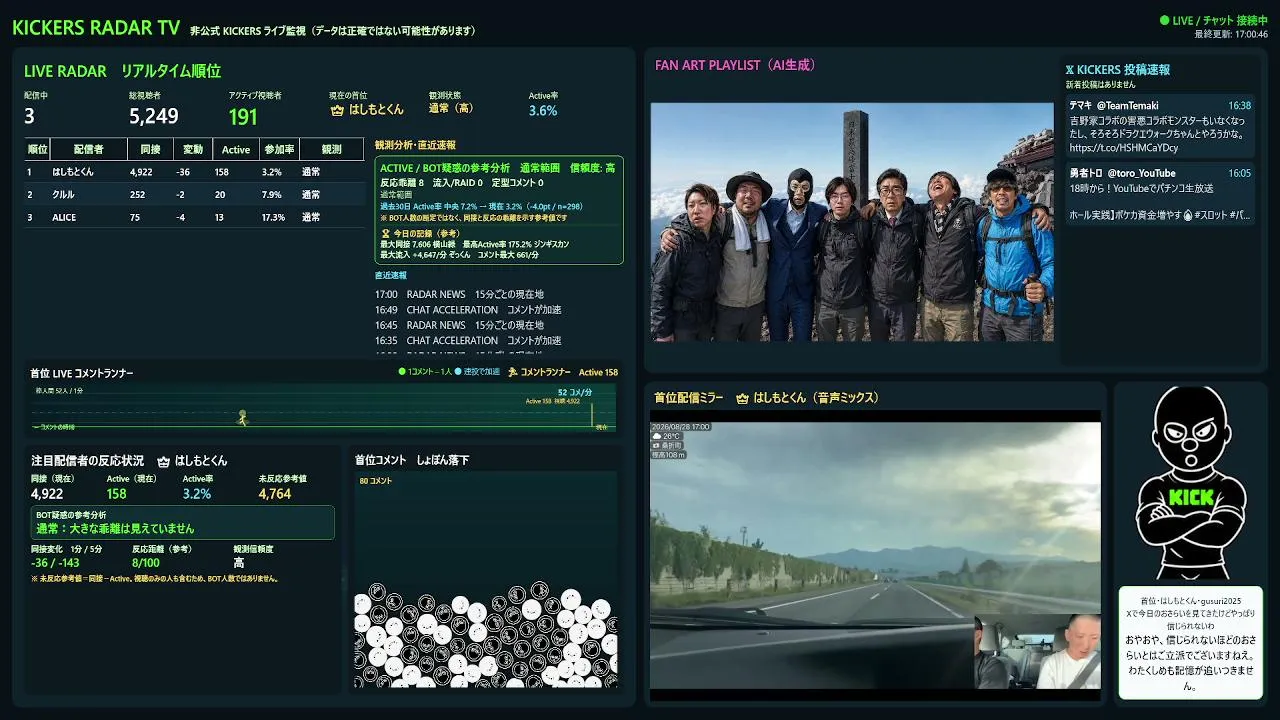Click the 17:00 RADAR NEWS entry
This screenshot has height=720, width=1280.
pos(460,294)
